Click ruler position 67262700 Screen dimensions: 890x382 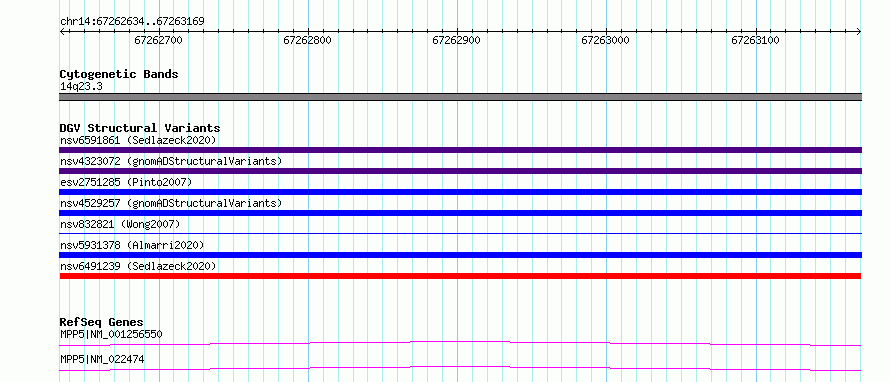[x=158, y=40]
